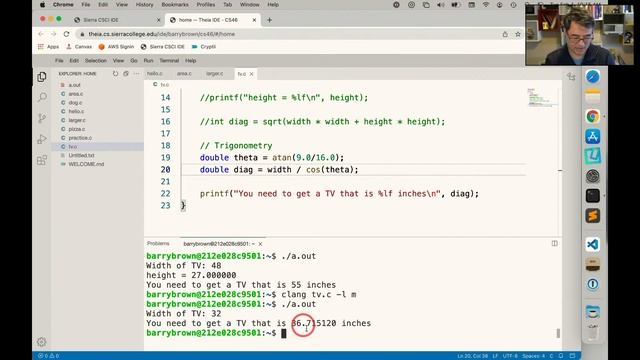Open the Run menu
The height and width of the screenshot is (360, 640).
pos(148,60)
